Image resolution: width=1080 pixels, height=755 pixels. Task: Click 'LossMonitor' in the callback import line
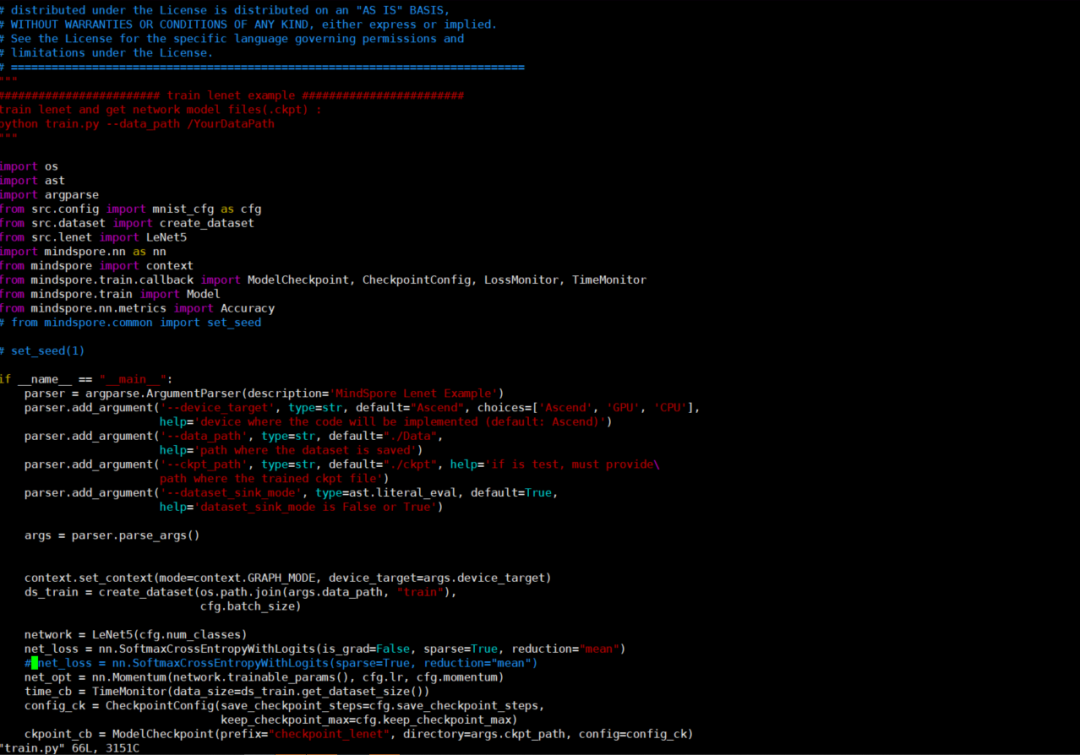pyautogui.click(x=521, y=280)
